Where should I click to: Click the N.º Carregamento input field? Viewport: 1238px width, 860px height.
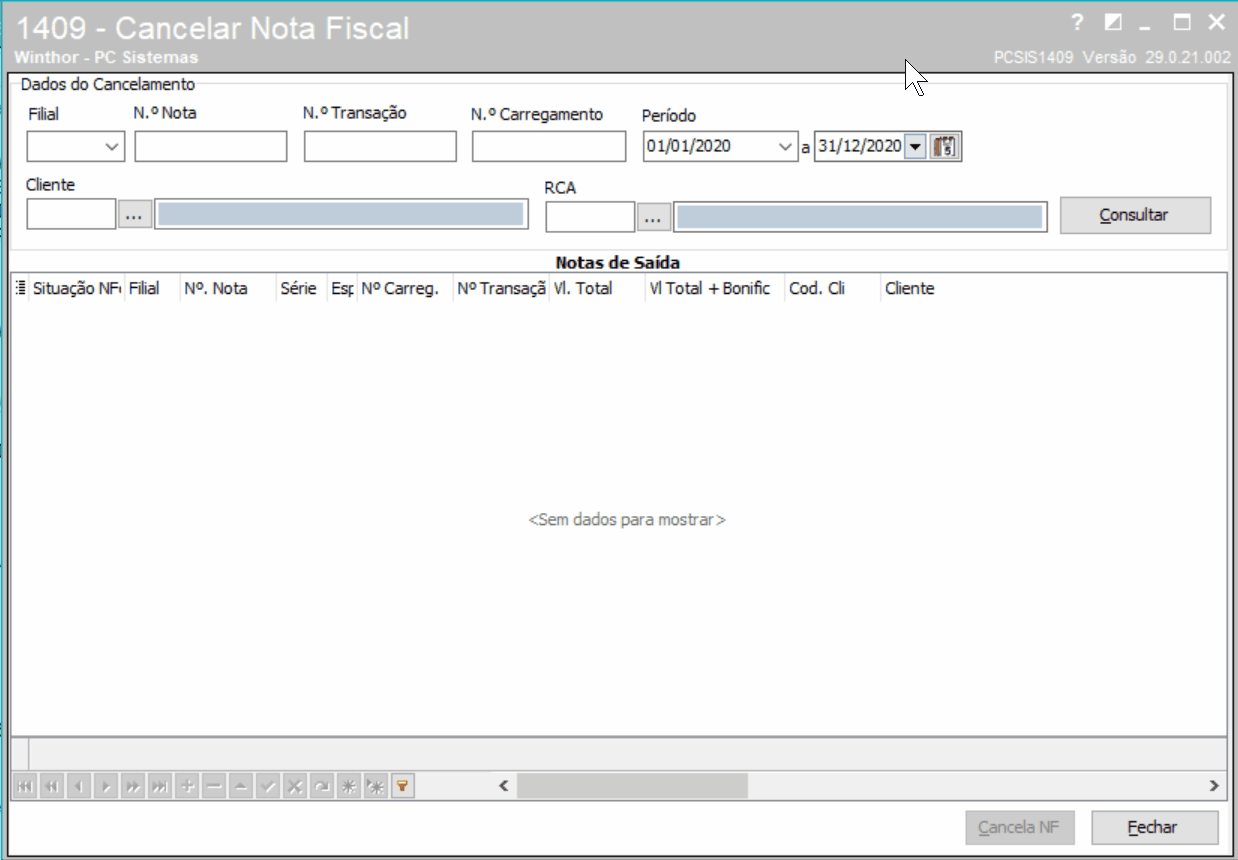(549, 146)
